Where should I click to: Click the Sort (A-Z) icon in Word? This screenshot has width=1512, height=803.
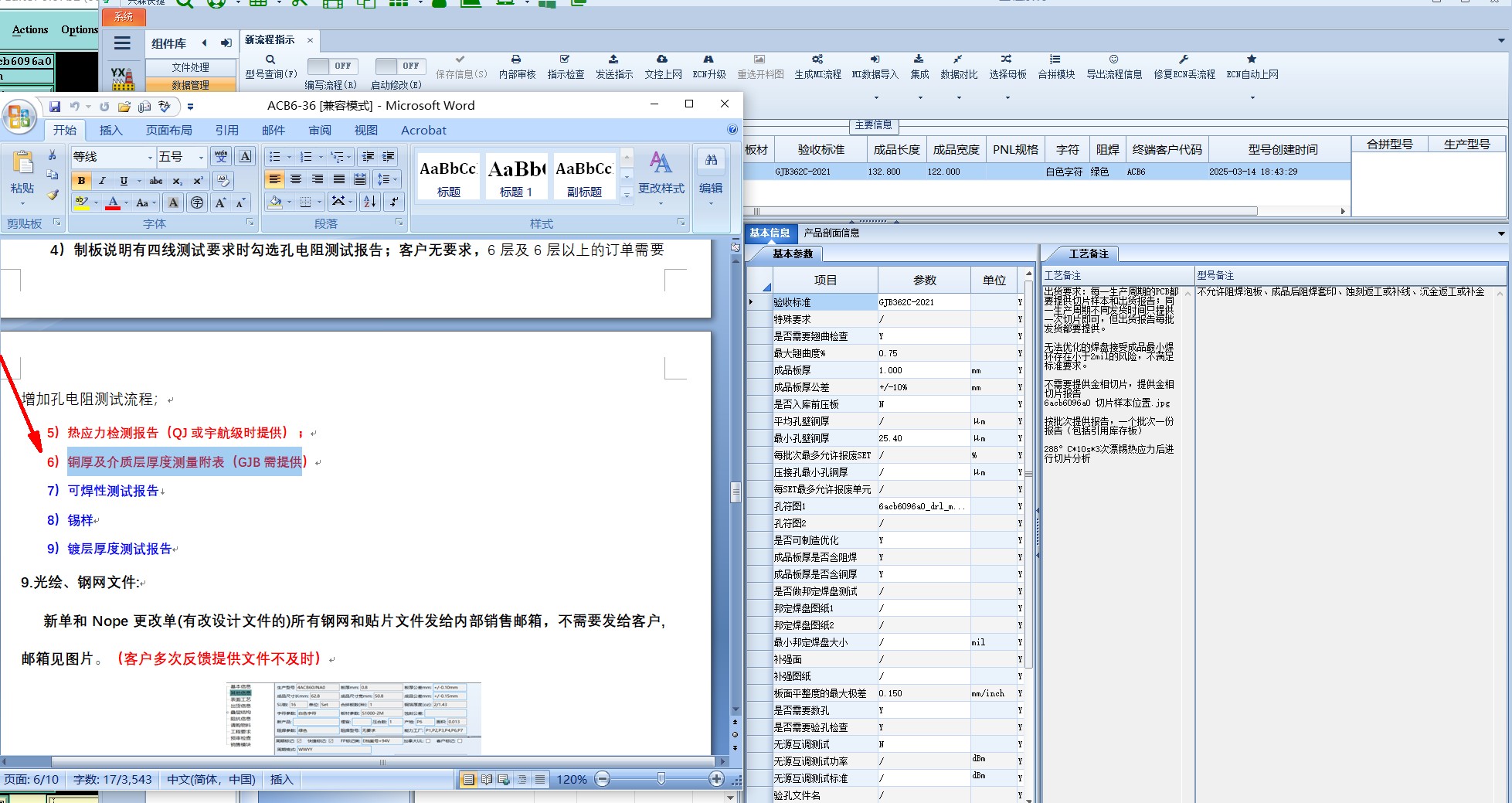[370, 202]
